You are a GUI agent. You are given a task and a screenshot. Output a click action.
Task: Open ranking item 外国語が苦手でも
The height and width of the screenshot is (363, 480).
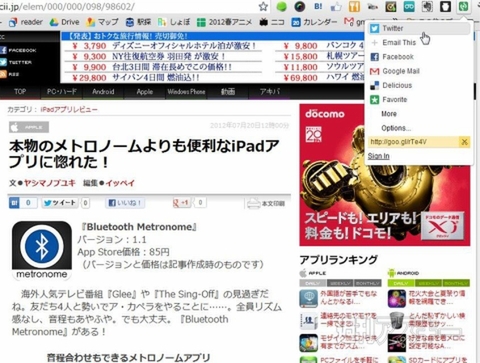pyautogui.click(x=348, y=298)
